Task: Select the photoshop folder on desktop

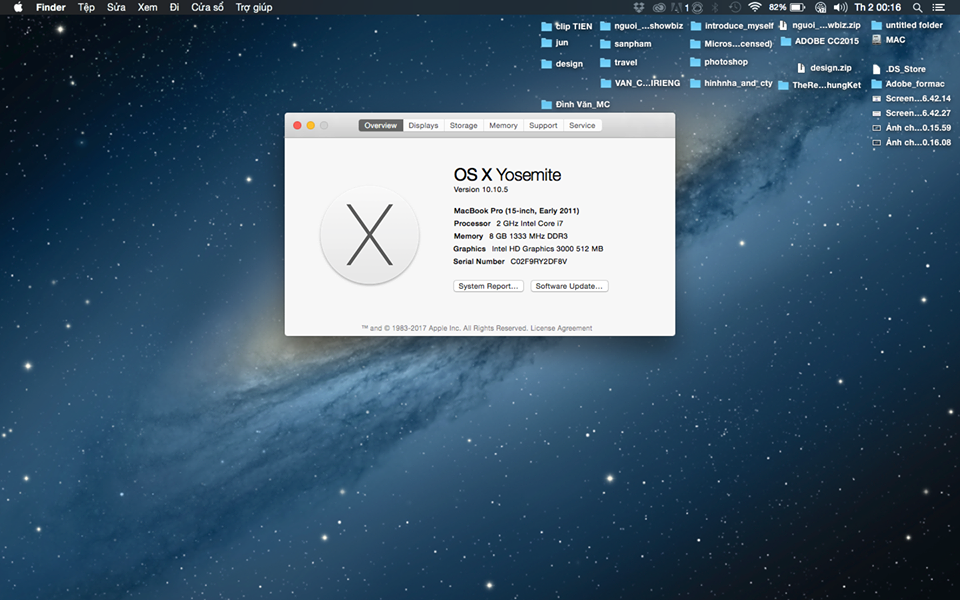Action: coord(718,62)
